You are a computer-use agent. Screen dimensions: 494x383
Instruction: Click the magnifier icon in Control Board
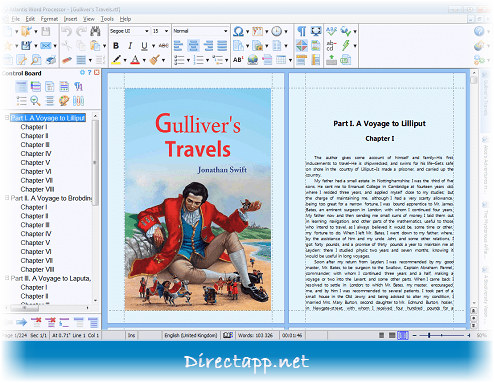click(35, 101)
